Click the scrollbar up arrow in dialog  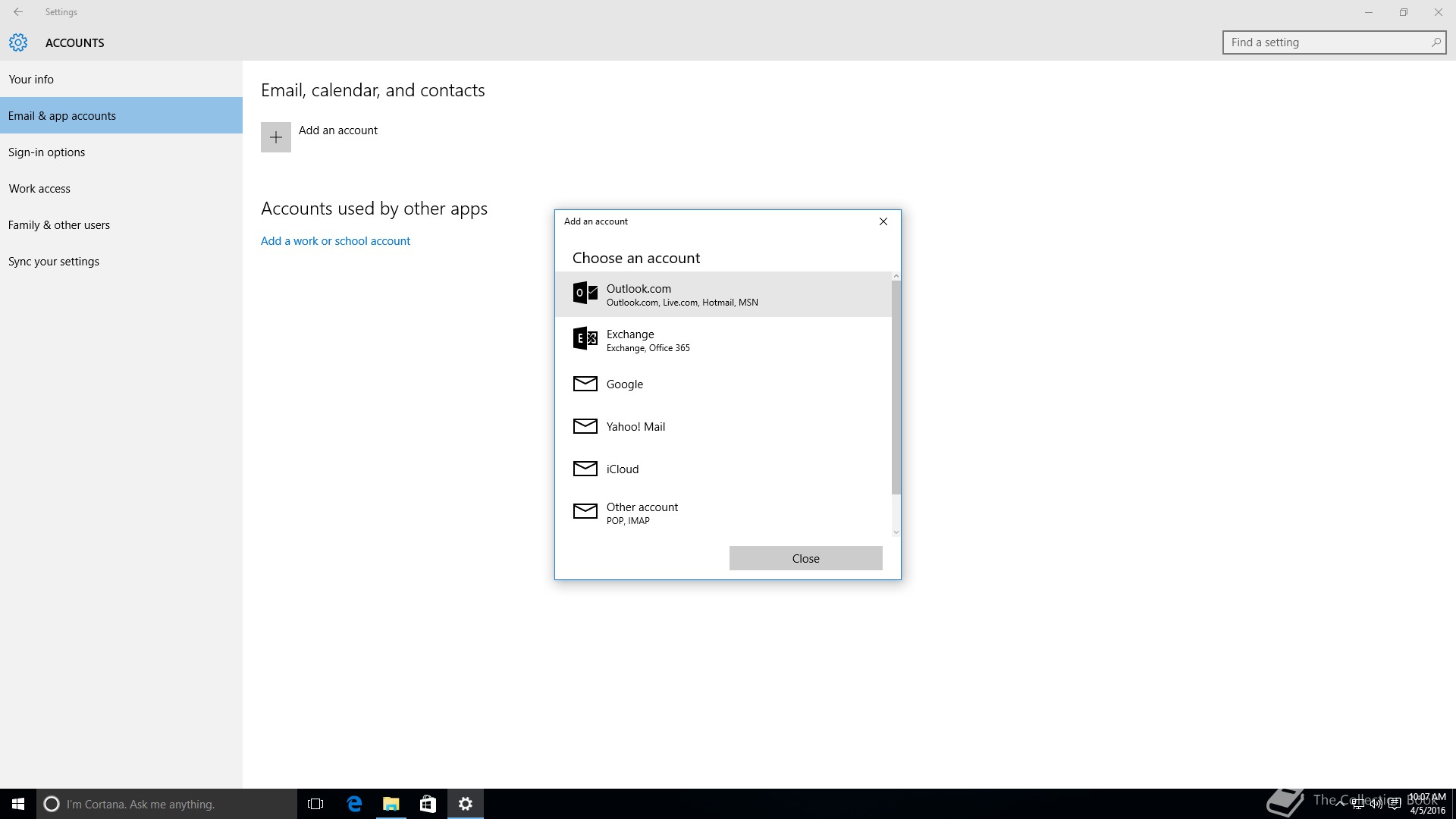point(896,276)
